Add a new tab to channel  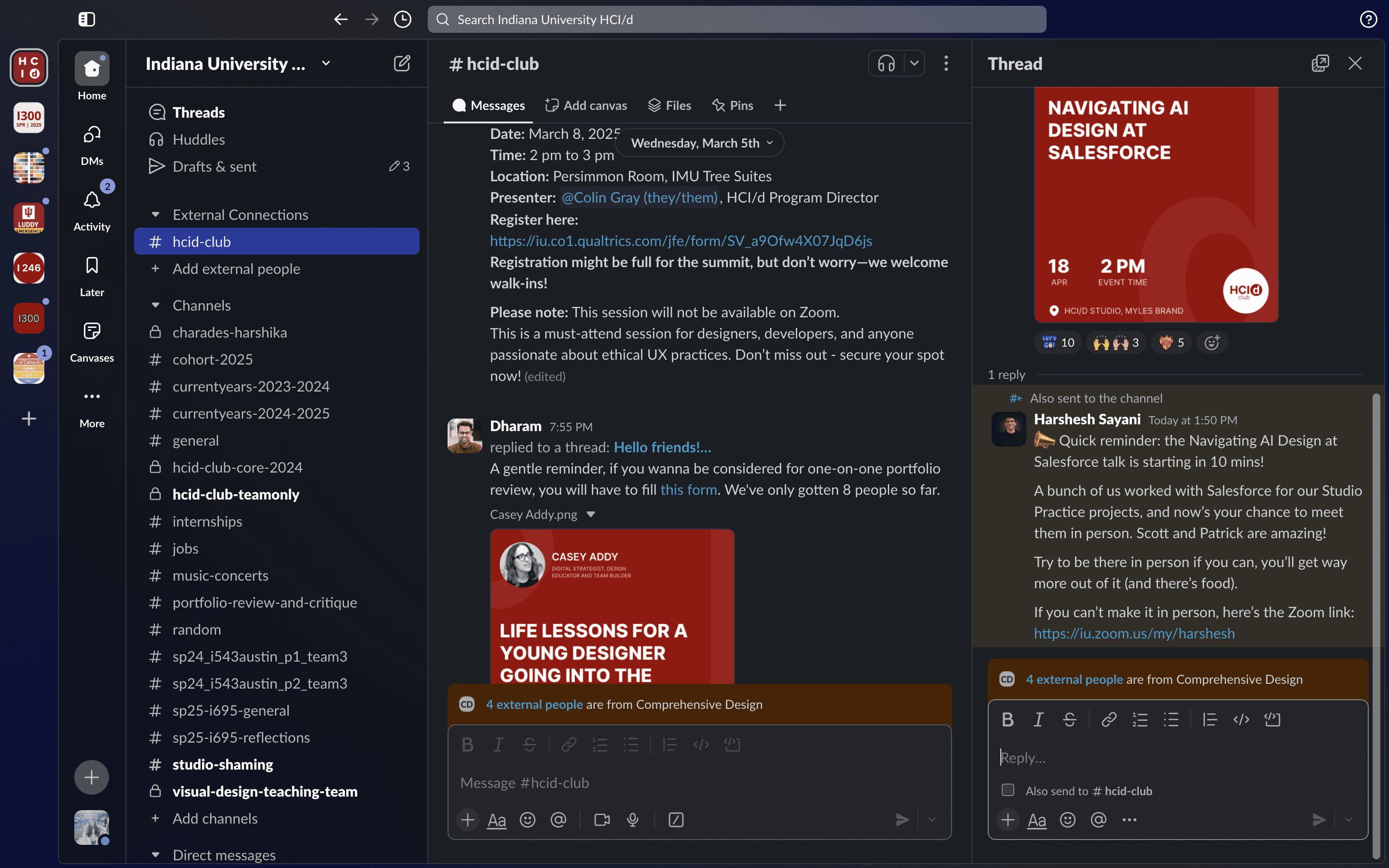780,106
